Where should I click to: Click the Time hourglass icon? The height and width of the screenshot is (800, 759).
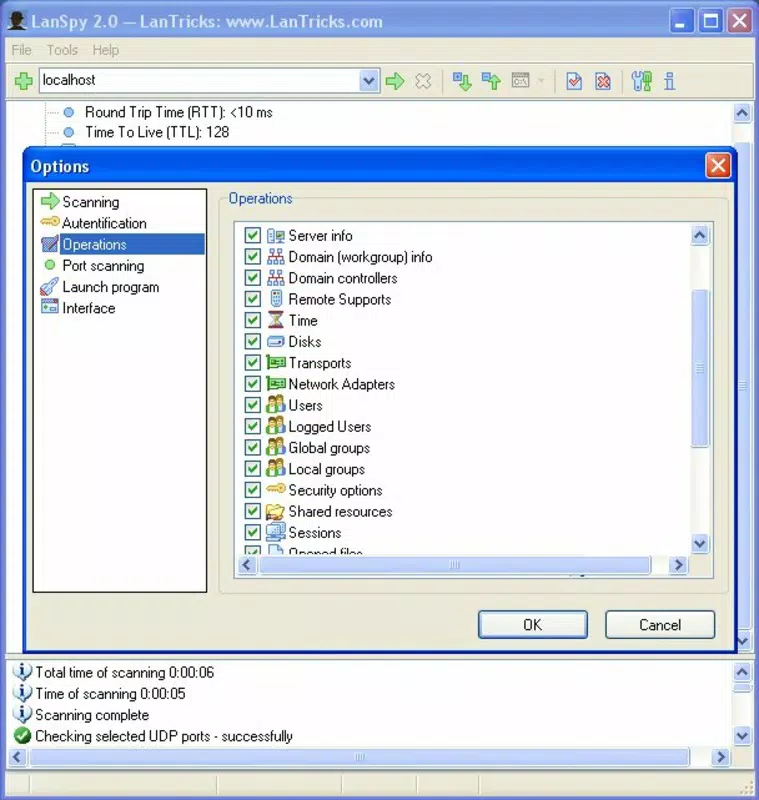(x=275, y=320)
